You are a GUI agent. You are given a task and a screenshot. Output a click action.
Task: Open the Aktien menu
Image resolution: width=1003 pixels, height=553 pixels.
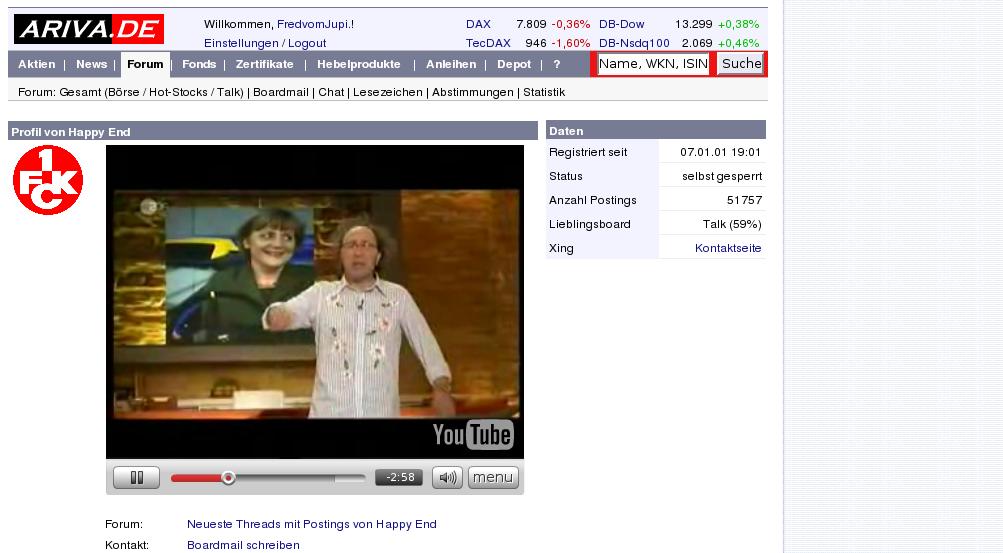[36, 64]
